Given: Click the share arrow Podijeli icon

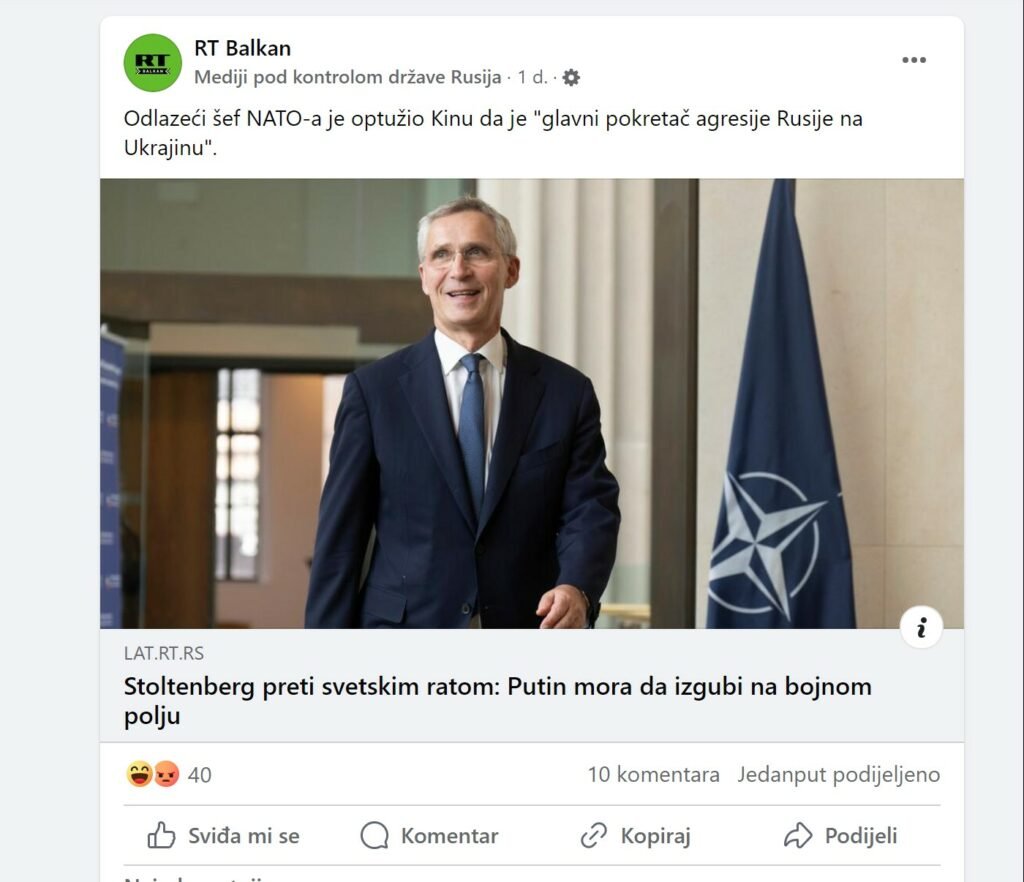Looking at the screenshot, I should pyautogui.click(x=798, y=835).
